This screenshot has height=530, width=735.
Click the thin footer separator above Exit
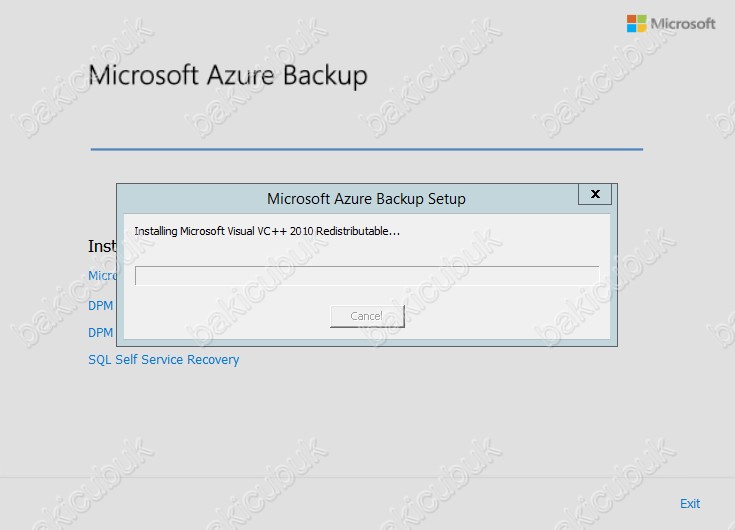[x=368, y=478]
